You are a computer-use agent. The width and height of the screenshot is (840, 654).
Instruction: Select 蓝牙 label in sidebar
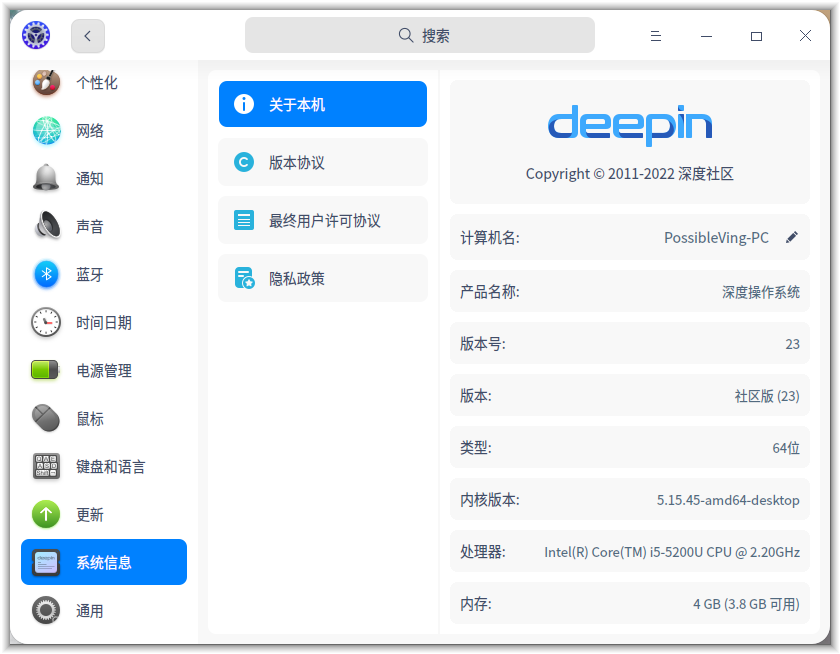90,274
